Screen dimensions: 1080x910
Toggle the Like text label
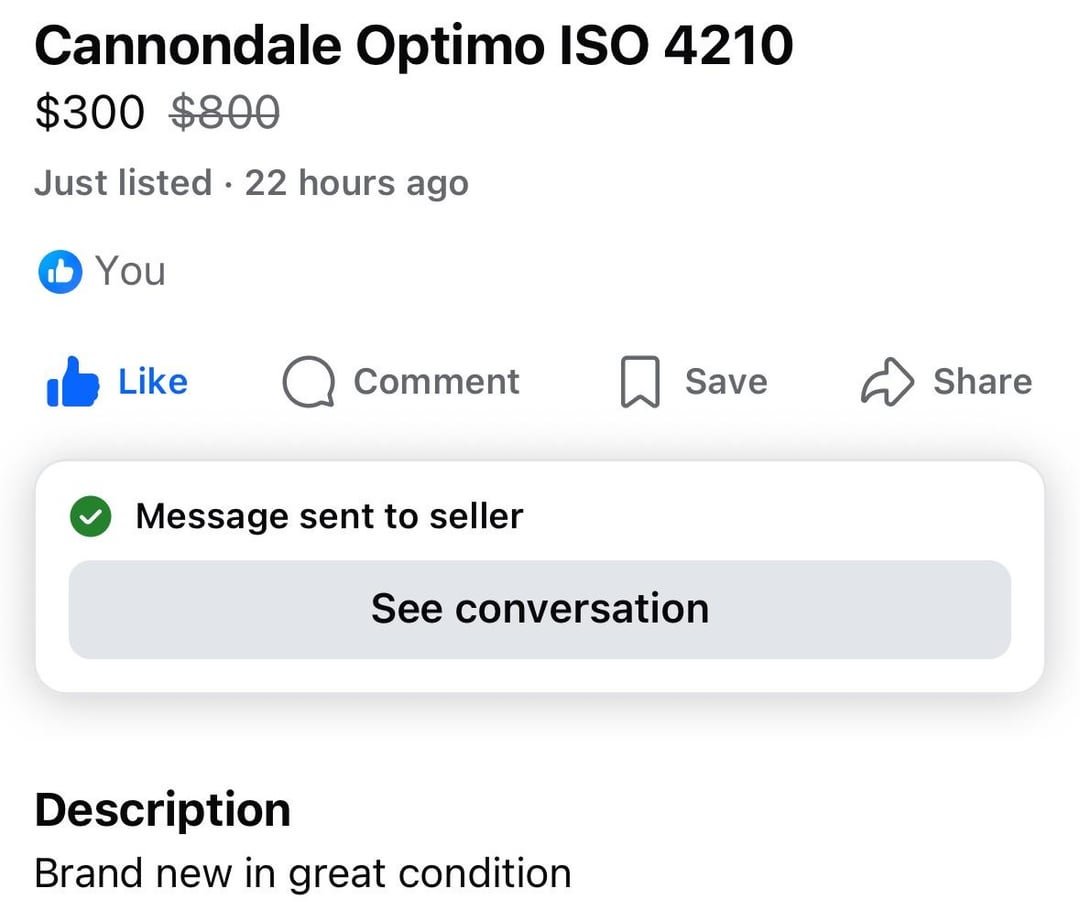click(153, 382)
